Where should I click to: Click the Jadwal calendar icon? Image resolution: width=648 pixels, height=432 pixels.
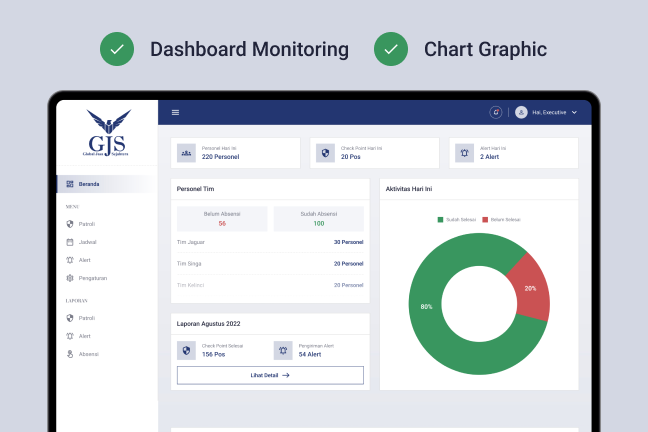[x=70, y=242]
